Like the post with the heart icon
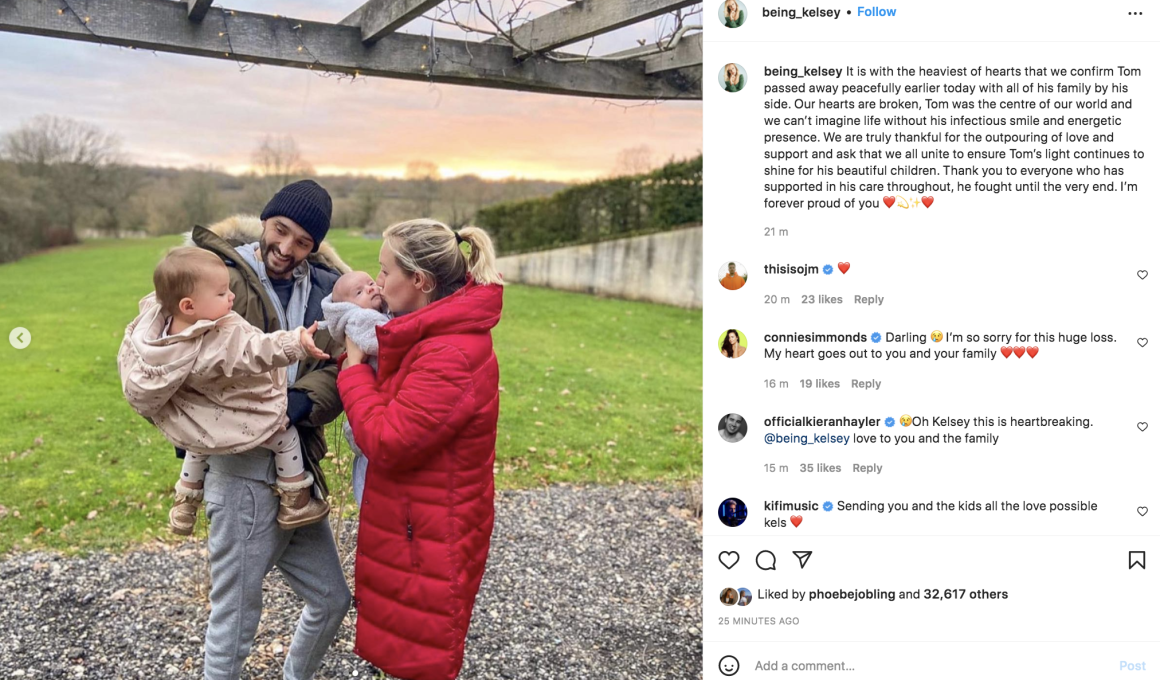 click(729, 560)
